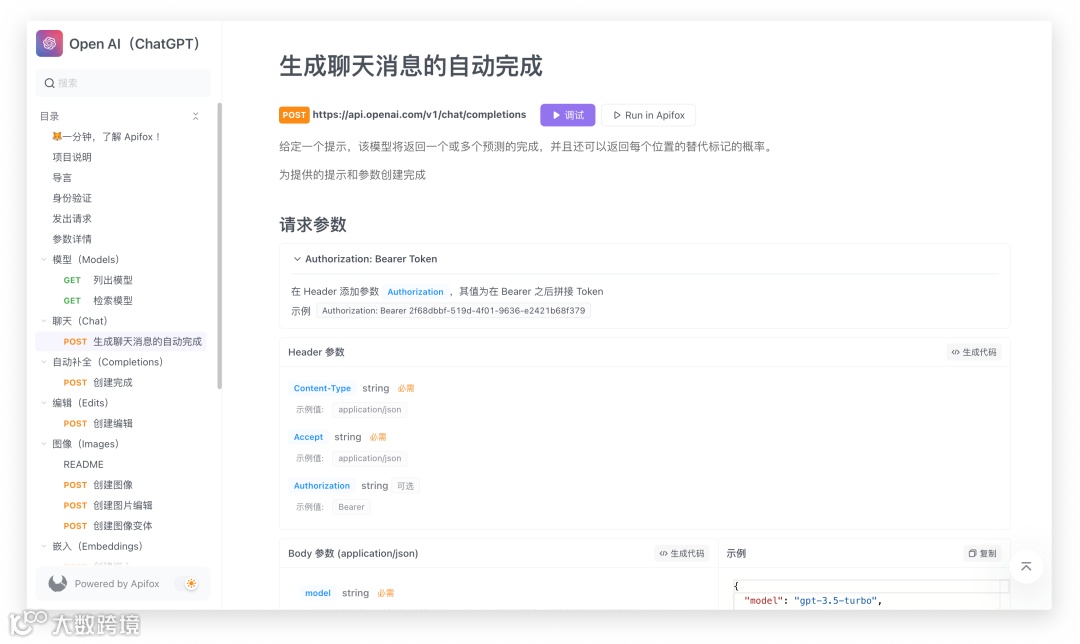Click the Apifox mascot icon in footer

click(58, 583)
